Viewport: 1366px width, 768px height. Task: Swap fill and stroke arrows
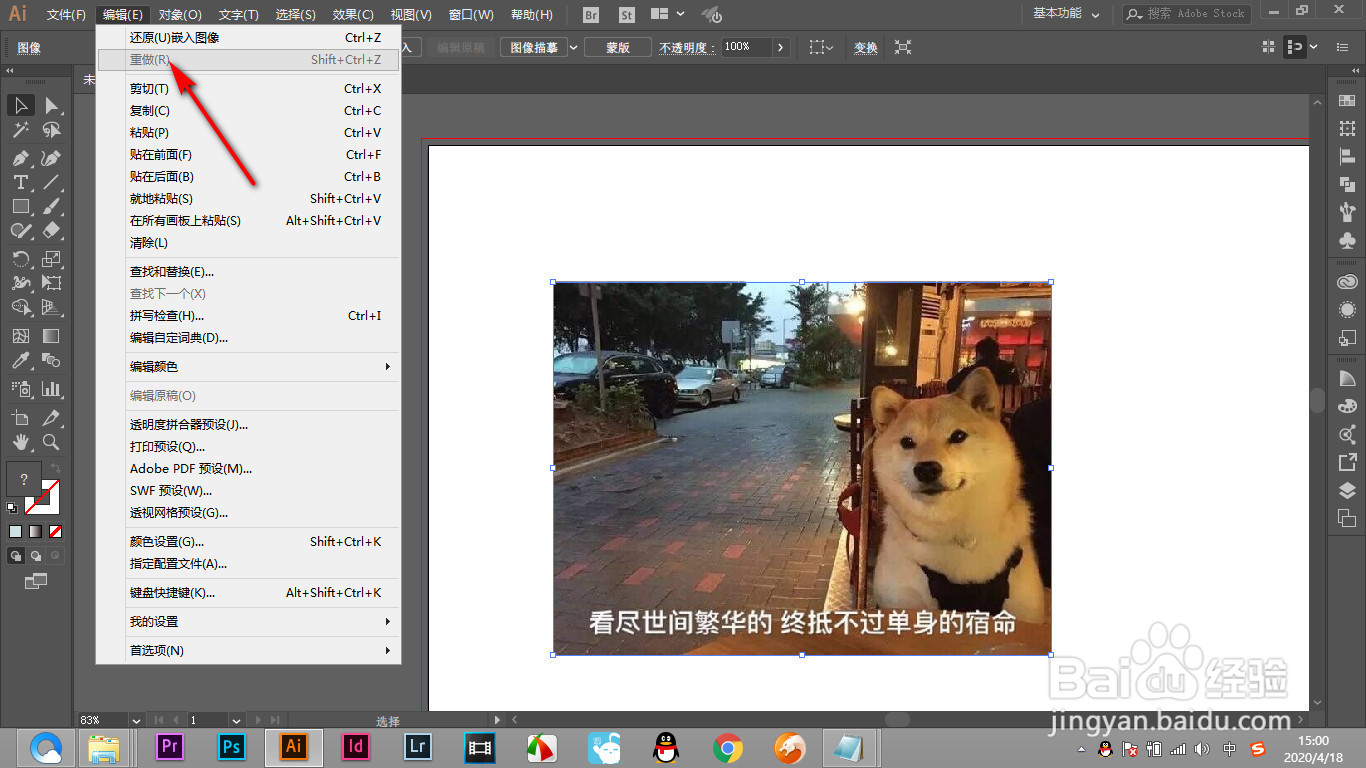(x=57, y=467)
